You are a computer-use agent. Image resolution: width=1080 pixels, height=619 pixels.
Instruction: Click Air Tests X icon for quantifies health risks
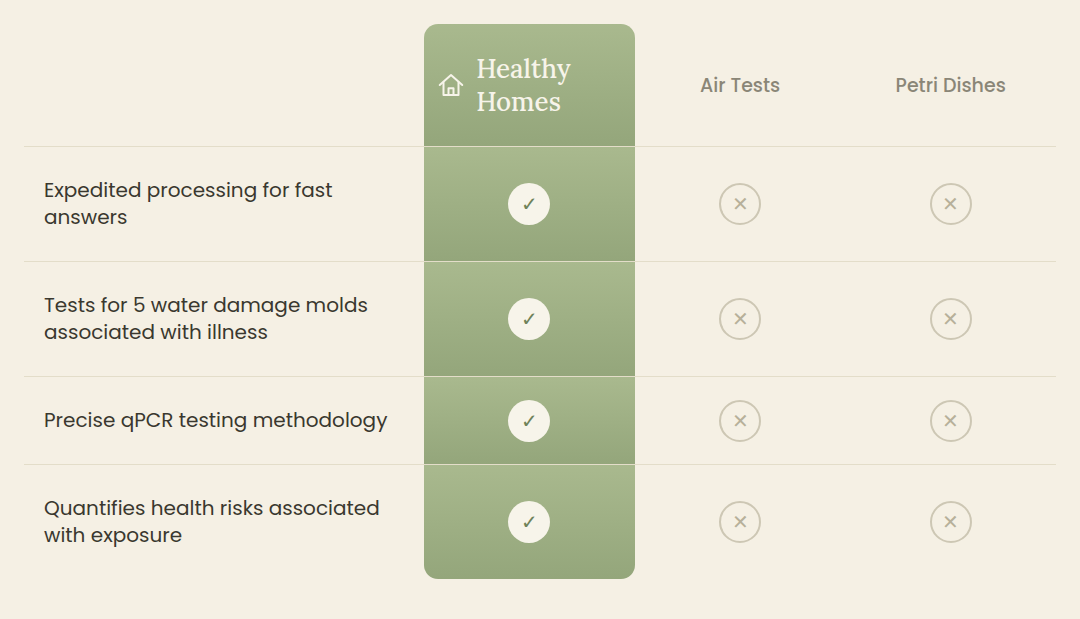[740, 522]
